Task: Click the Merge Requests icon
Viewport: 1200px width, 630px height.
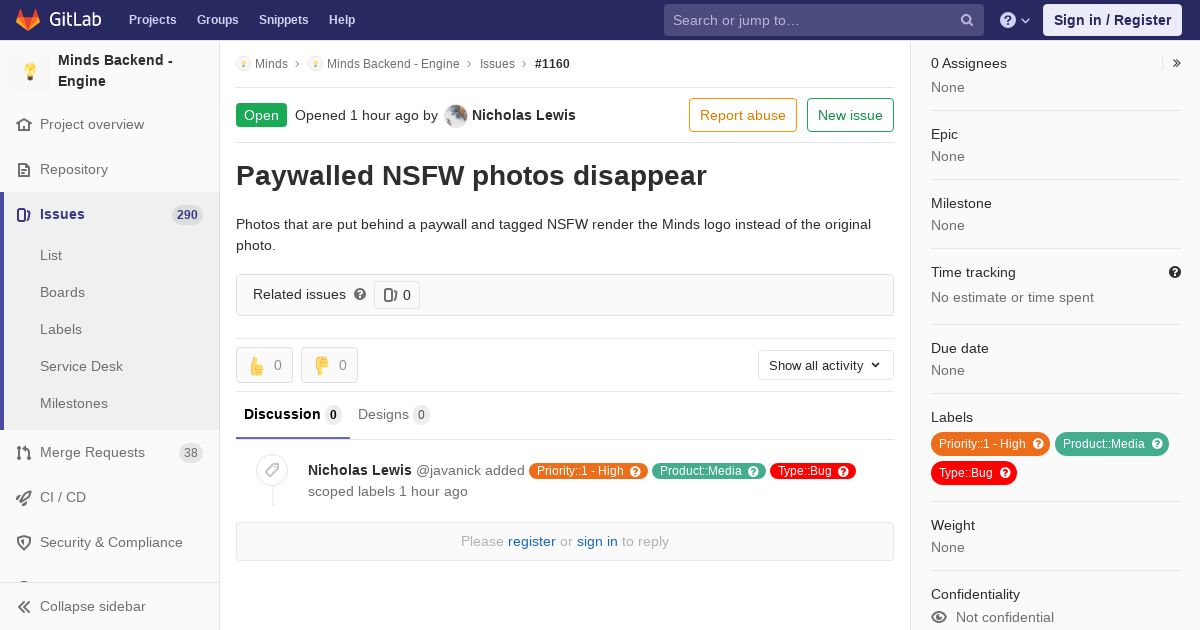Action: [24, 453]
